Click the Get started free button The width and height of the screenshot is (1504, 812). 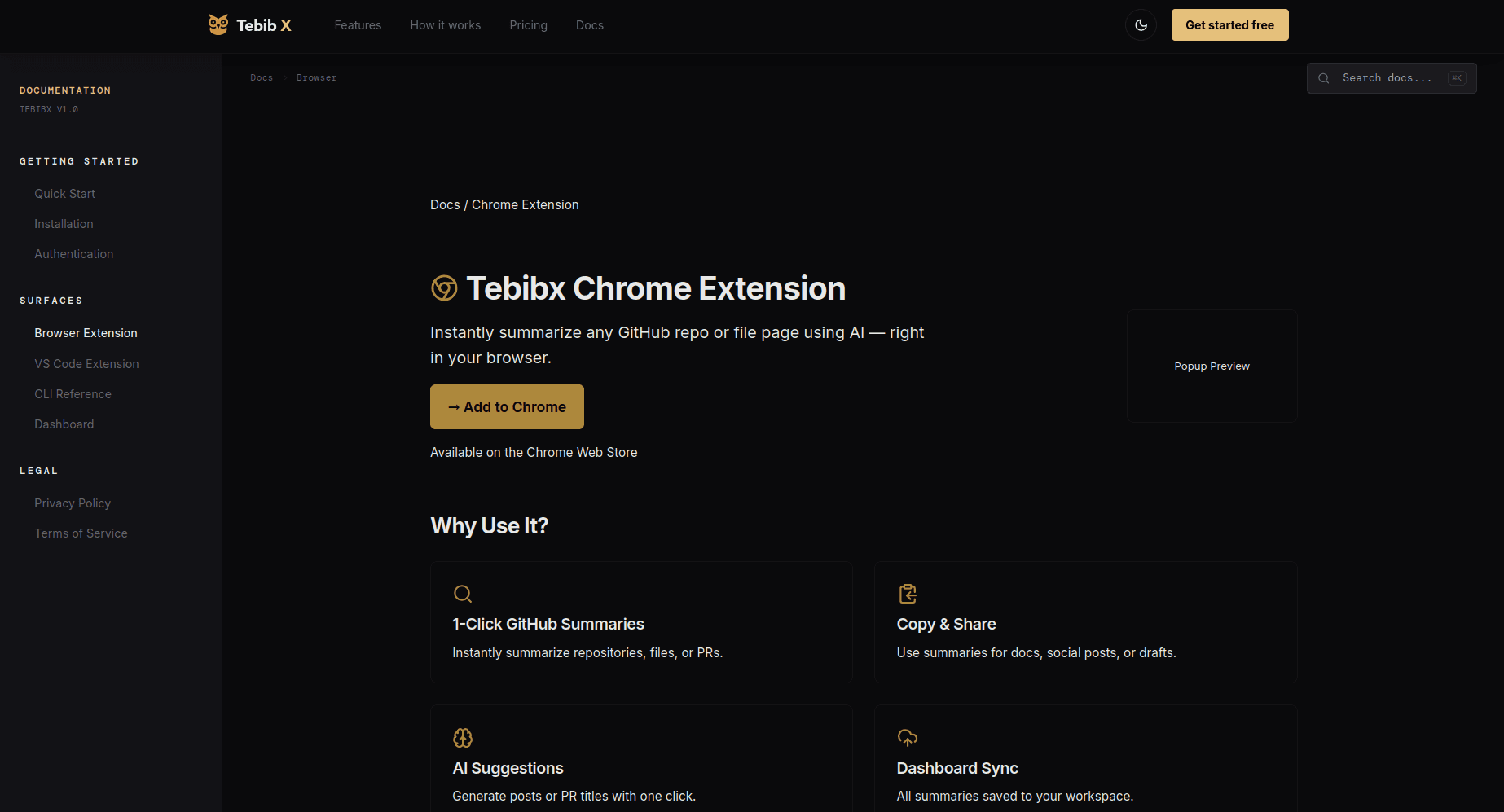[x=1230, y=25]
